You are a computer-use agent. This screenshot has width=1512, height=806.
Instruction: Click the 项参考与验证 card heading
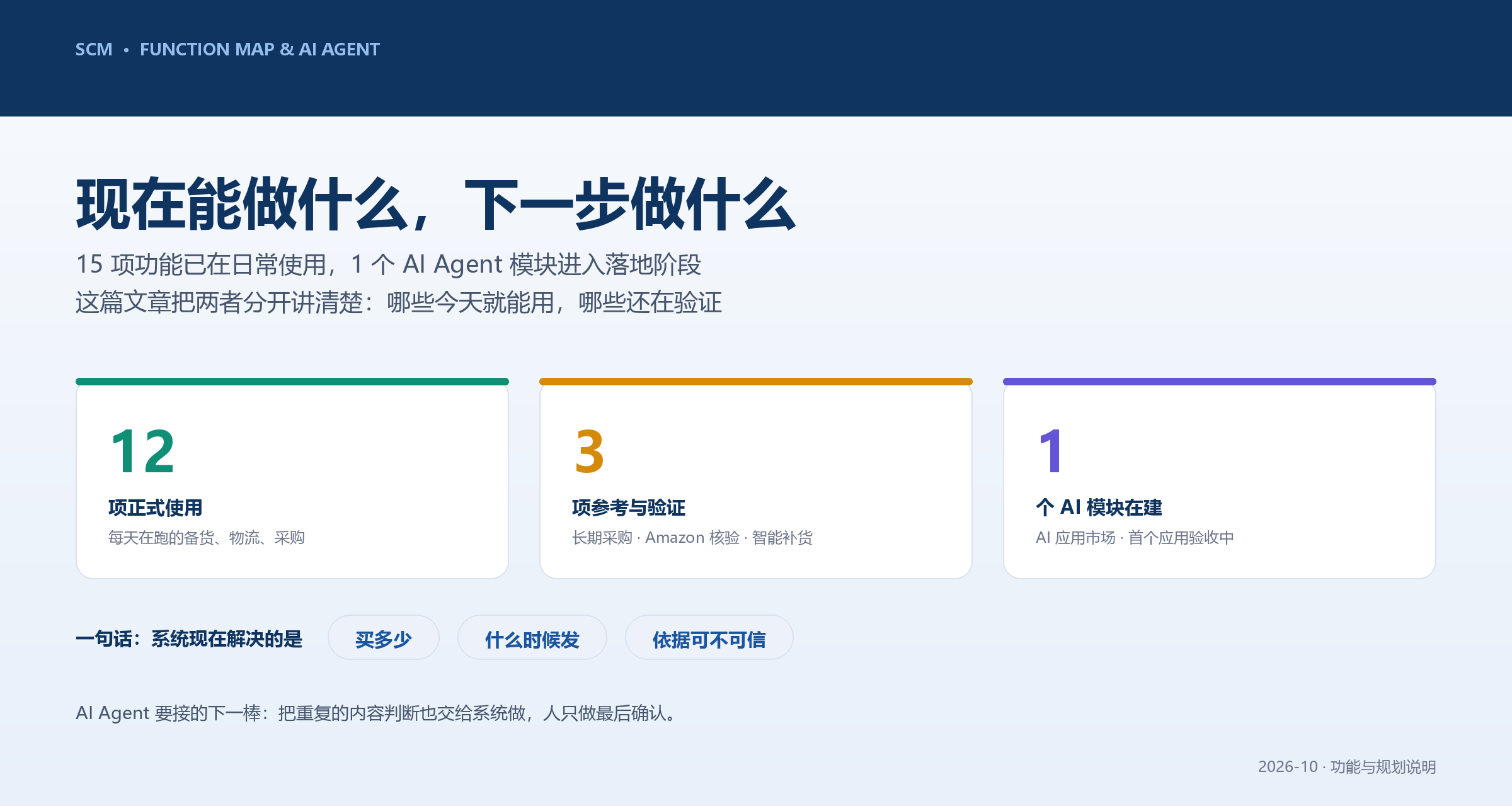(629, 508)
